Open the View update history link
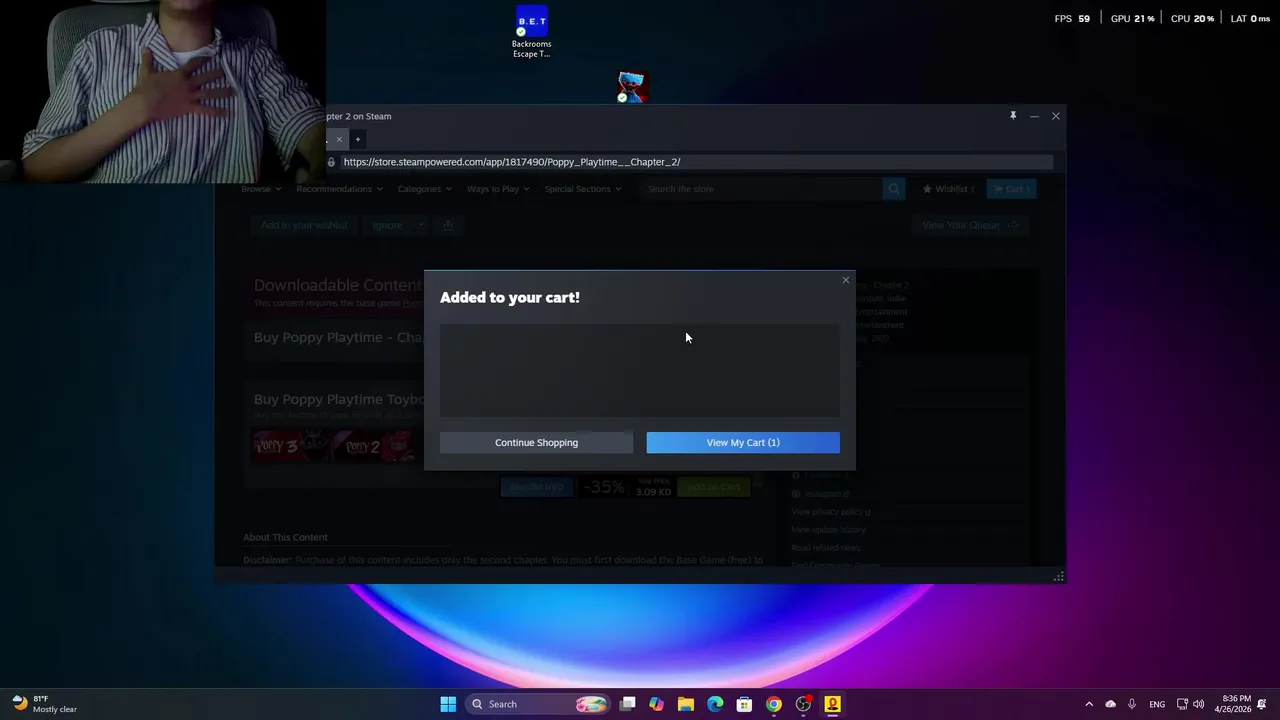The image size is (1280, 720). click(828, 530)
